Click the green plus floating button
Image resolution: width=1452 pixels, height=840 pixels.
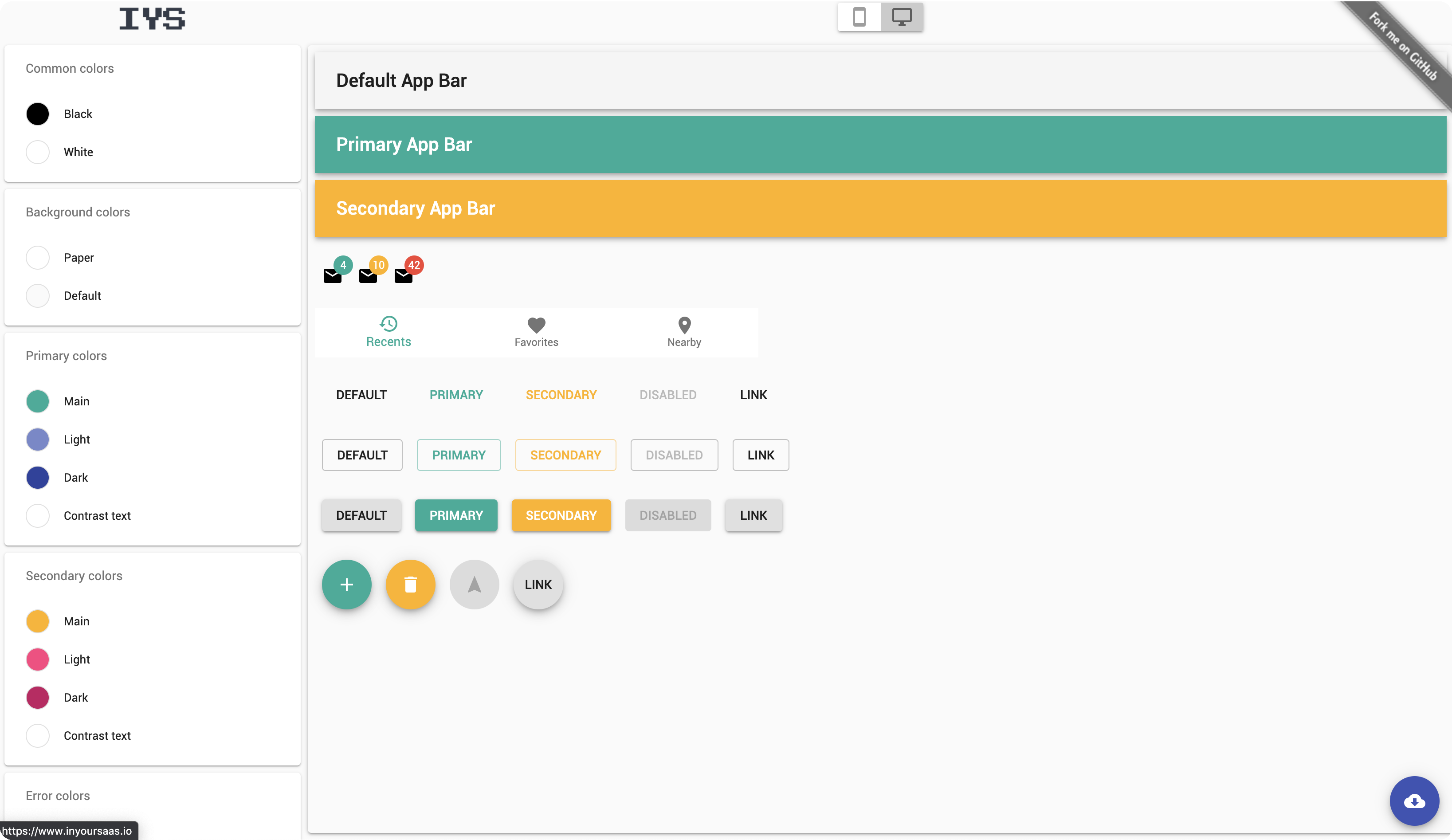point(346,584)
